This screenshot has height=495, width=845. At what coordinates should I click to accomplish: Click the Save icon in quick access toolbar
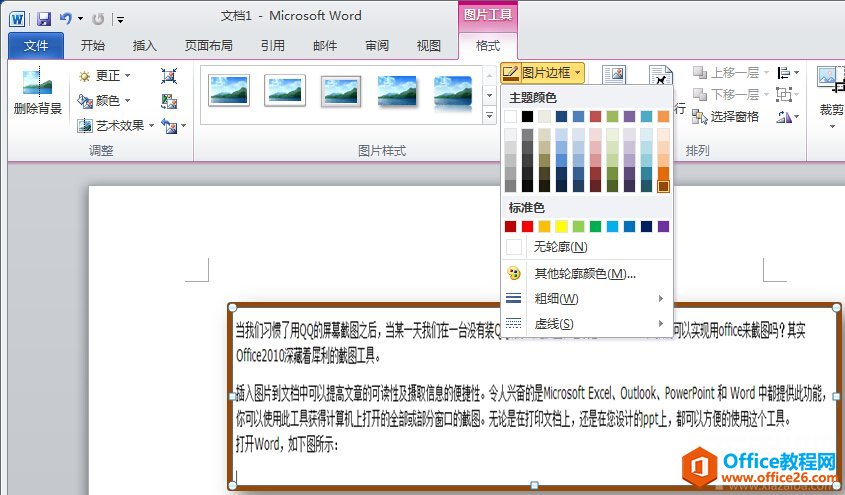[x=44, y=19]
